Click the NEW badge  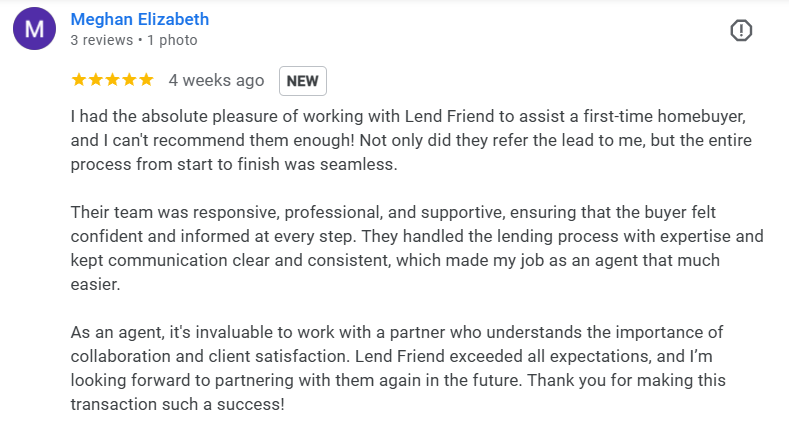coord(302,81)
